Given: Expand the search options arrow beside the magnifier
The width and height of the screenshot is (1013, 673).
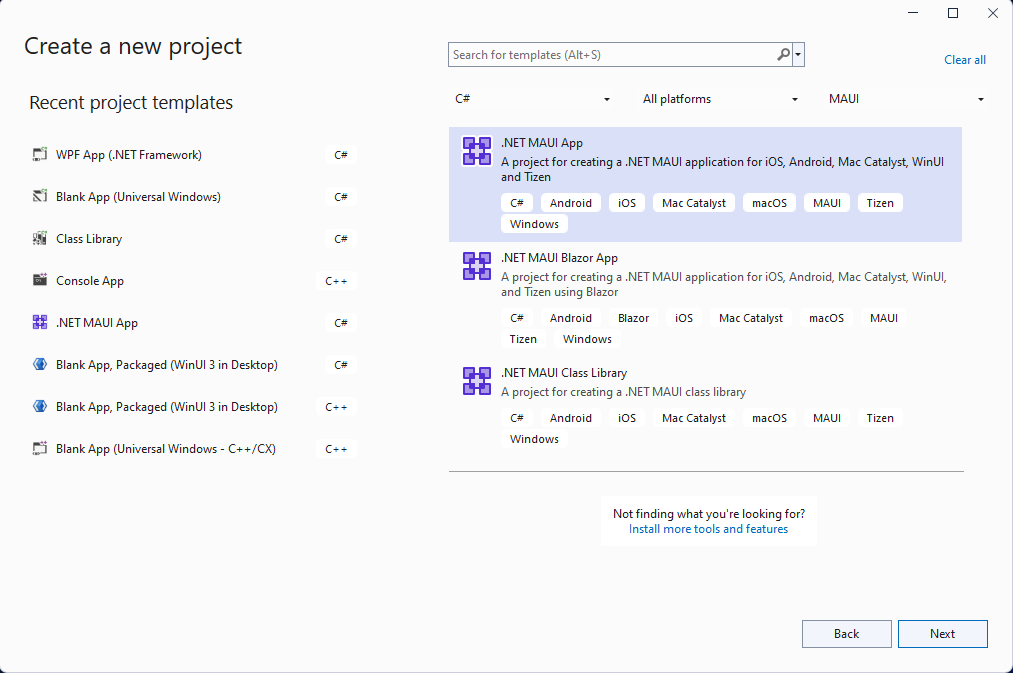Looking at the screenshot, I should (x=798, y=54).
